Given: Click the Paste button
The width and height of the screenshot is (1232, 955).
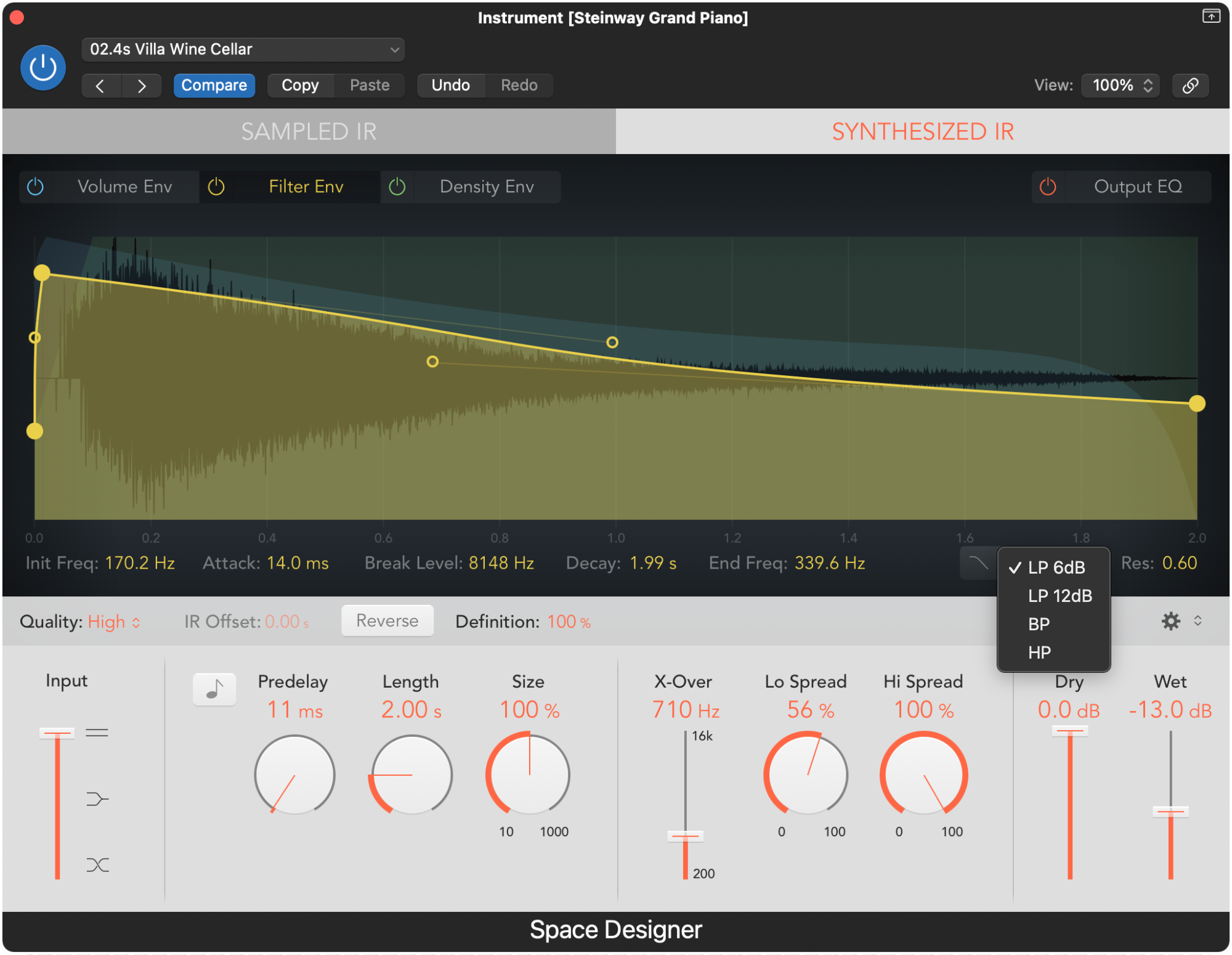Looking at the screenshot, I should tap(370, 85).
